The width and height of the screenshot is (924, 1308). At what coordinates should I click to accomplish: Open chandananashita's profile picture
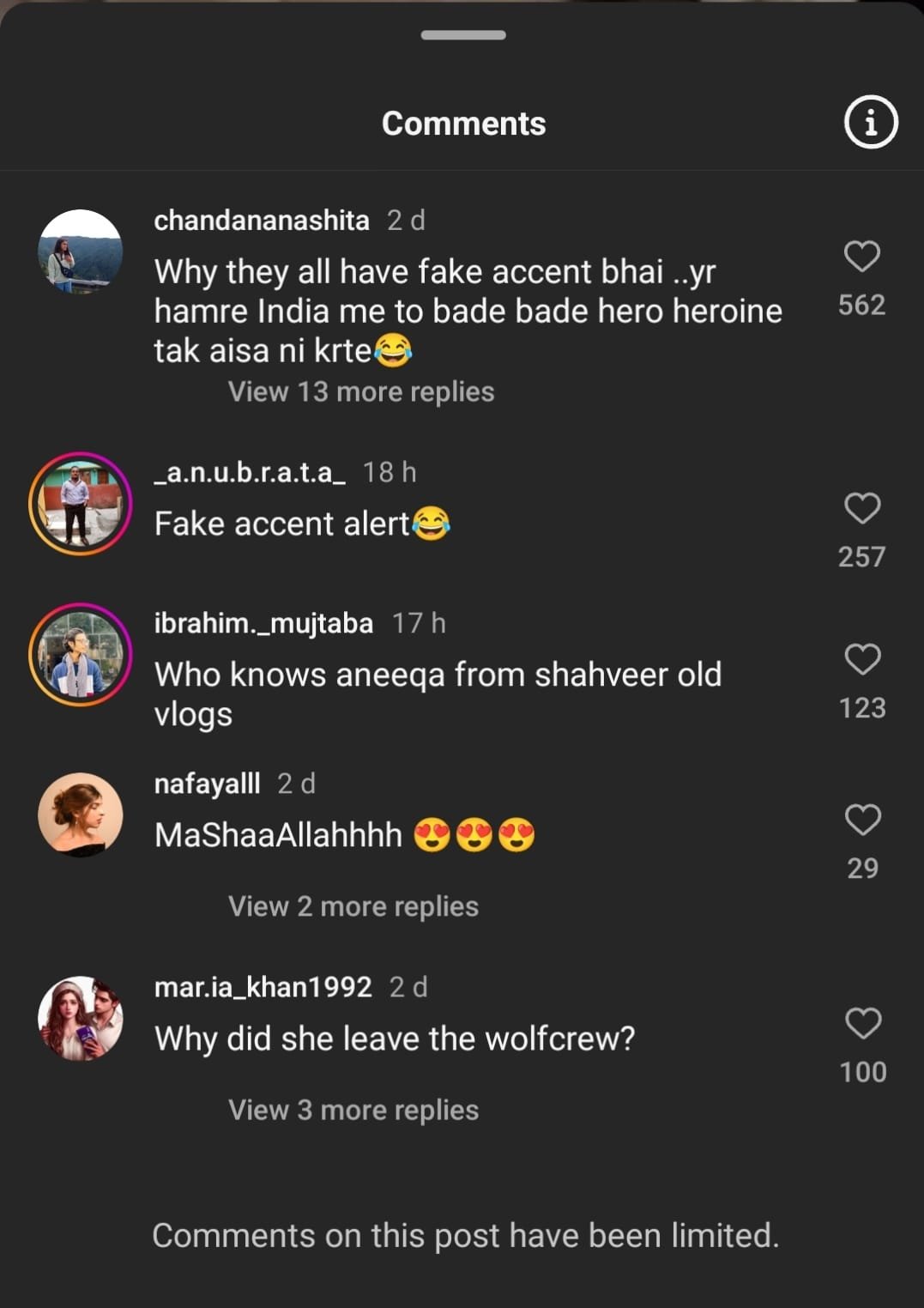81,251
